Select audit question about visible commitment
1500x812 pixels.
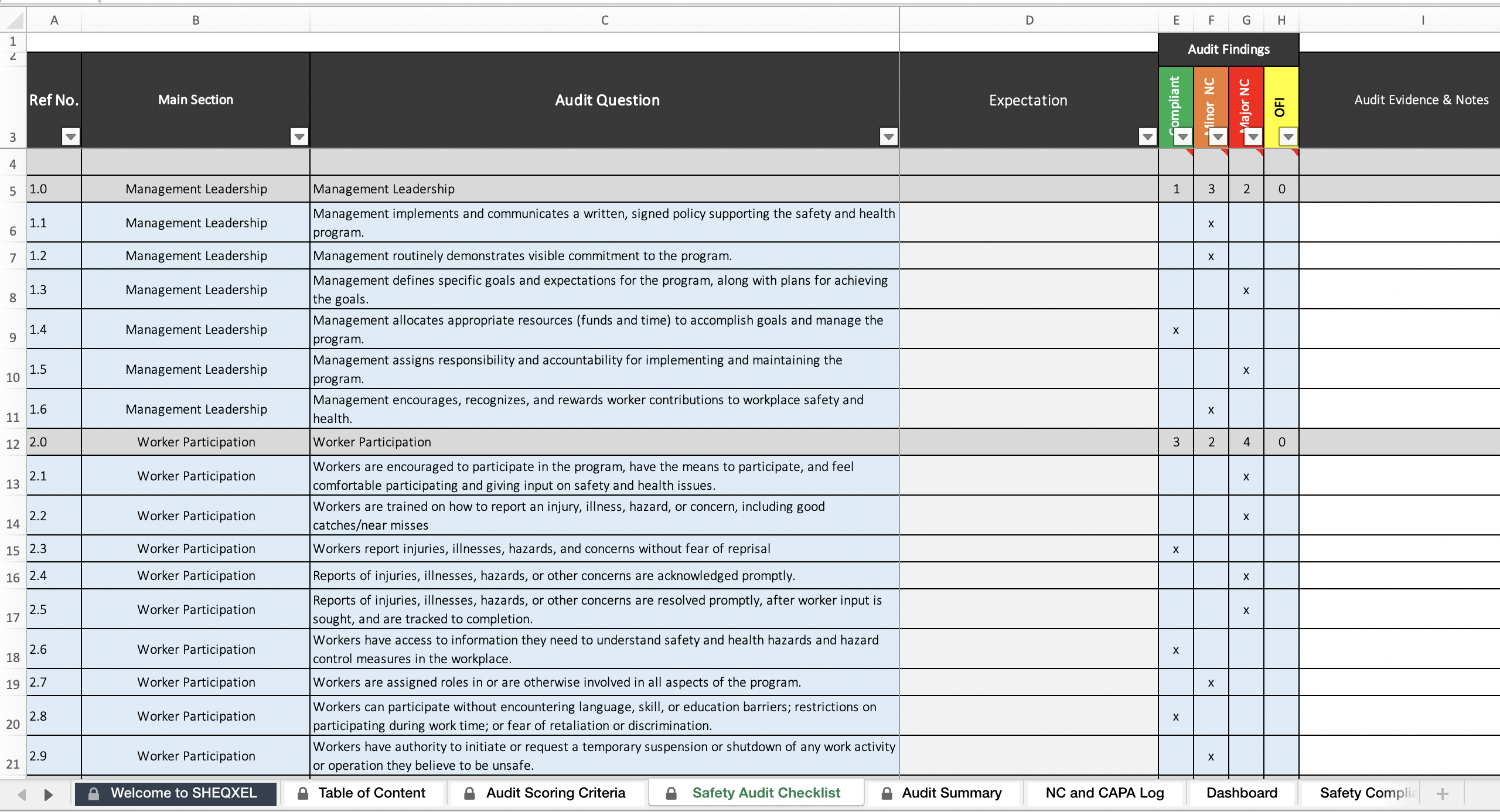coord(605,256)
